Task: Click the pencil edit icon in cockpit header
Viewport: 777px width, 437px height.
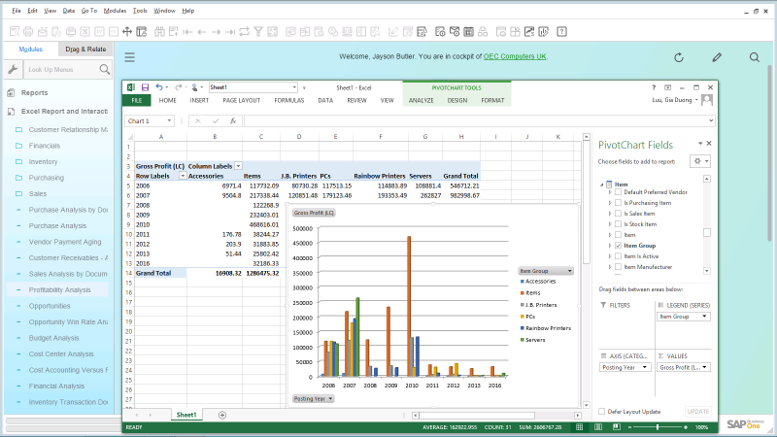Action: coord(717,58)
